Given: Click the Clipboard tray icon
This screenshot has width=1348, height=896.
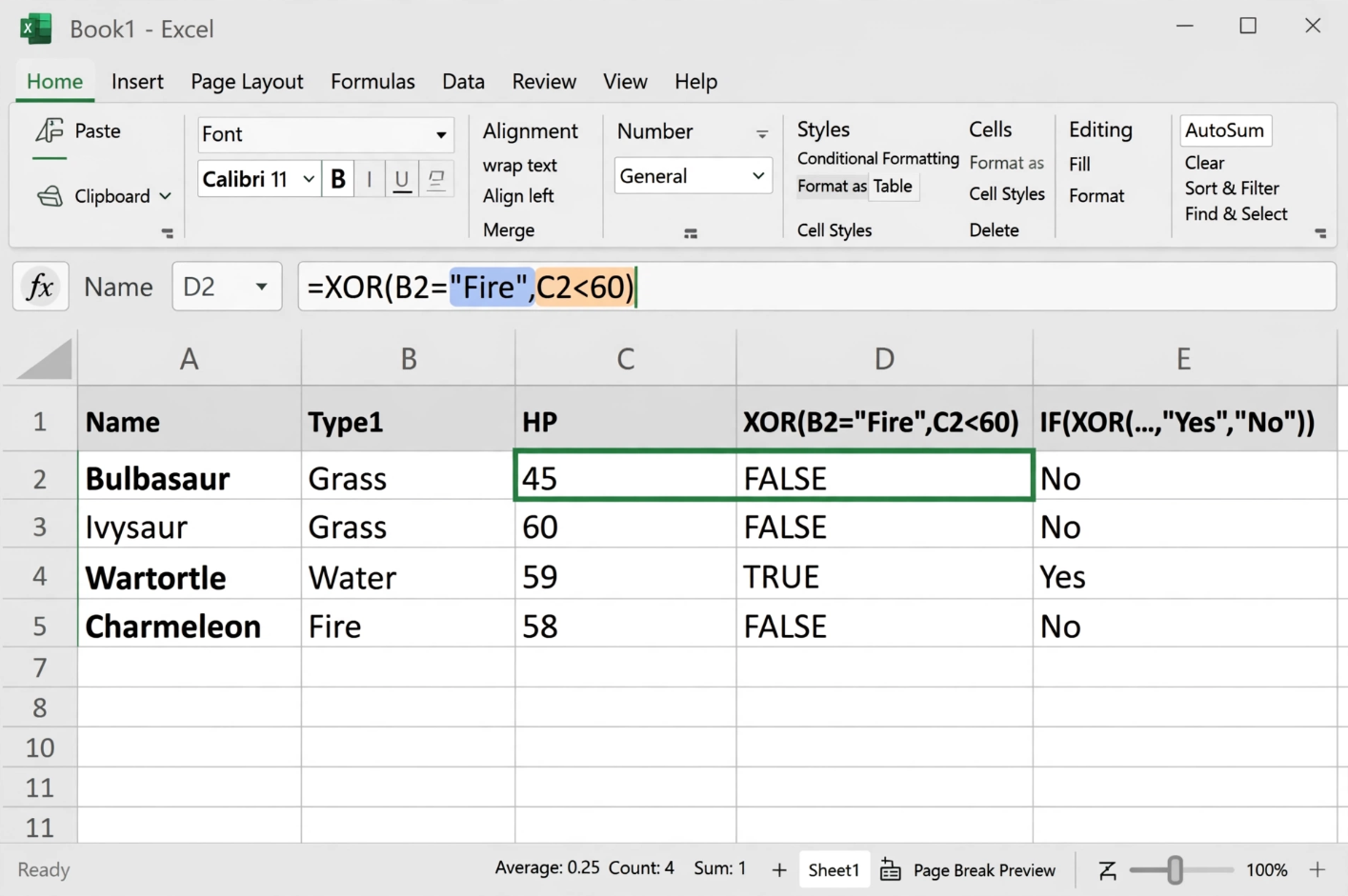Looking at the screenshot, I should click(x=50, y=196).
